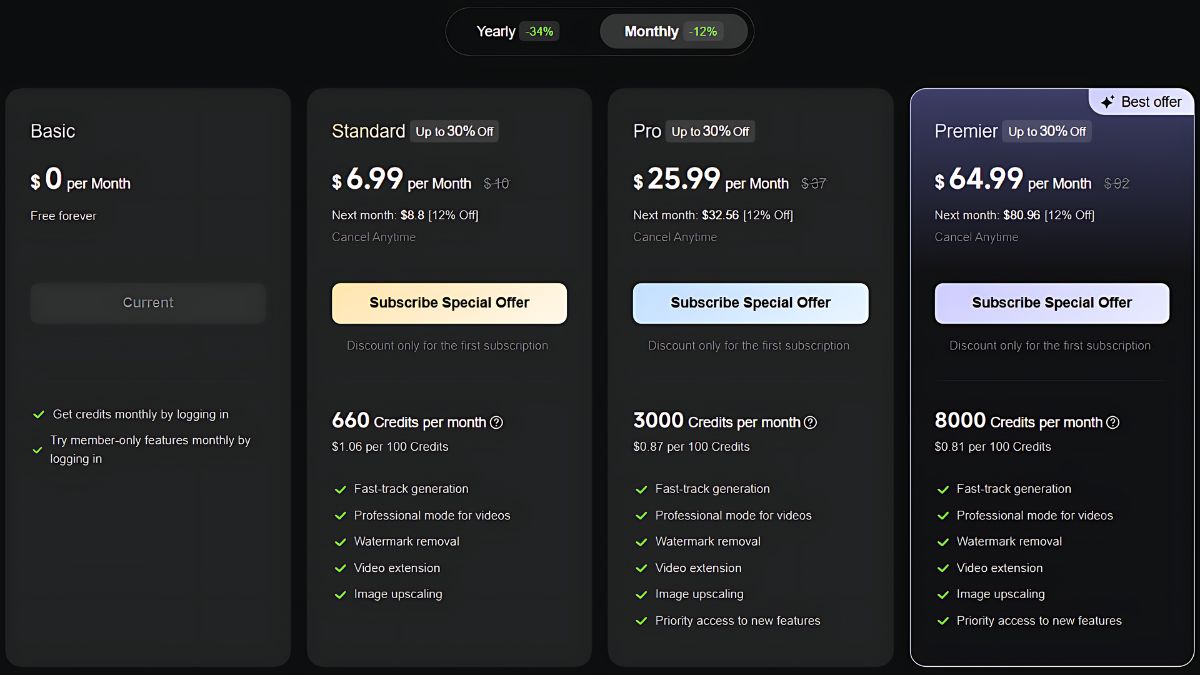The height and width of the screenshot is (675, 1200).
Task: Click the Standard plan Up to 30% Off tag
Action: pyautogui.click(x=454, y=131)
